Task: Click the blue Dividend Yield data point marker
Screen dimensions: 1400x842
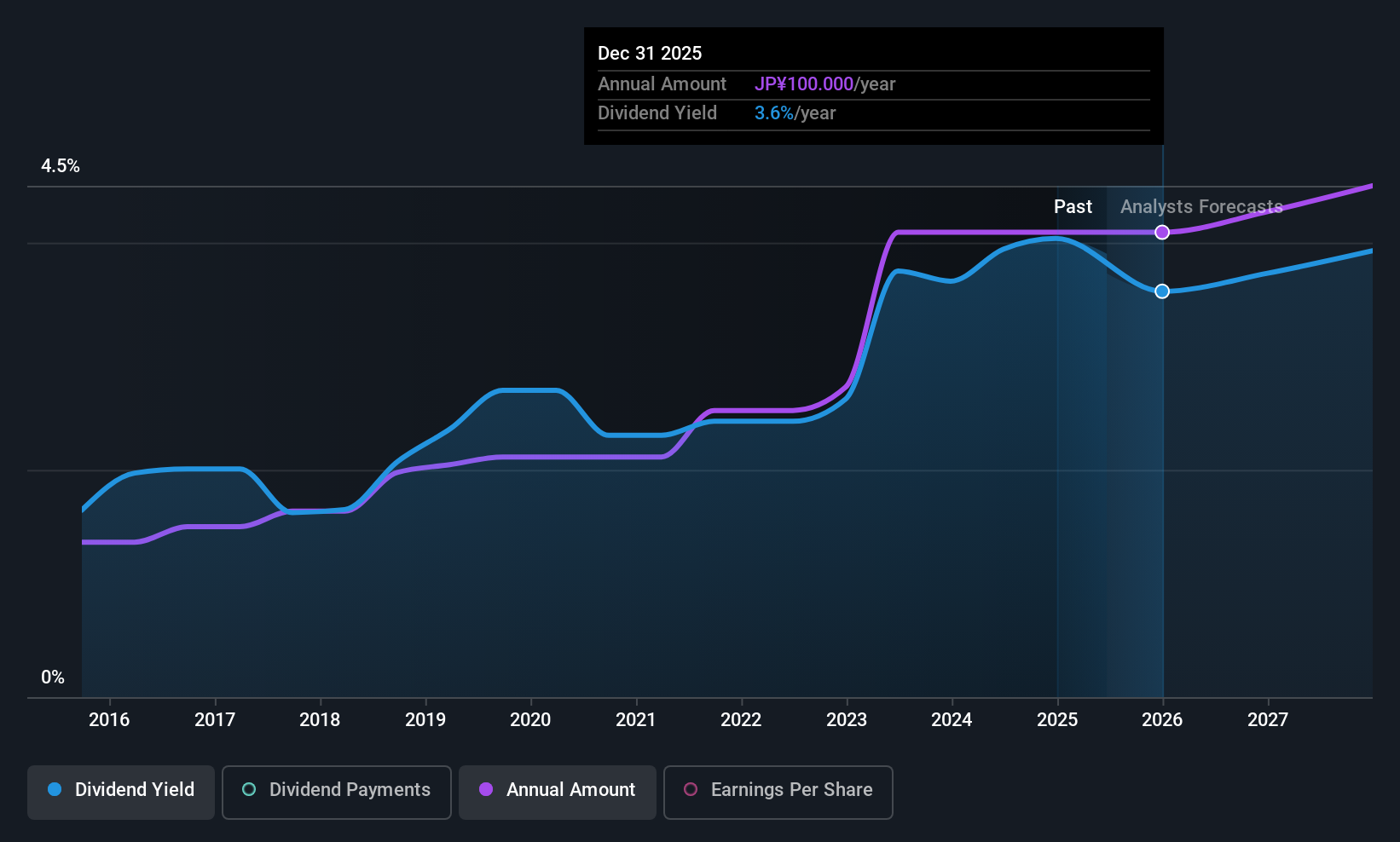Action: (x=1162, y=291)
